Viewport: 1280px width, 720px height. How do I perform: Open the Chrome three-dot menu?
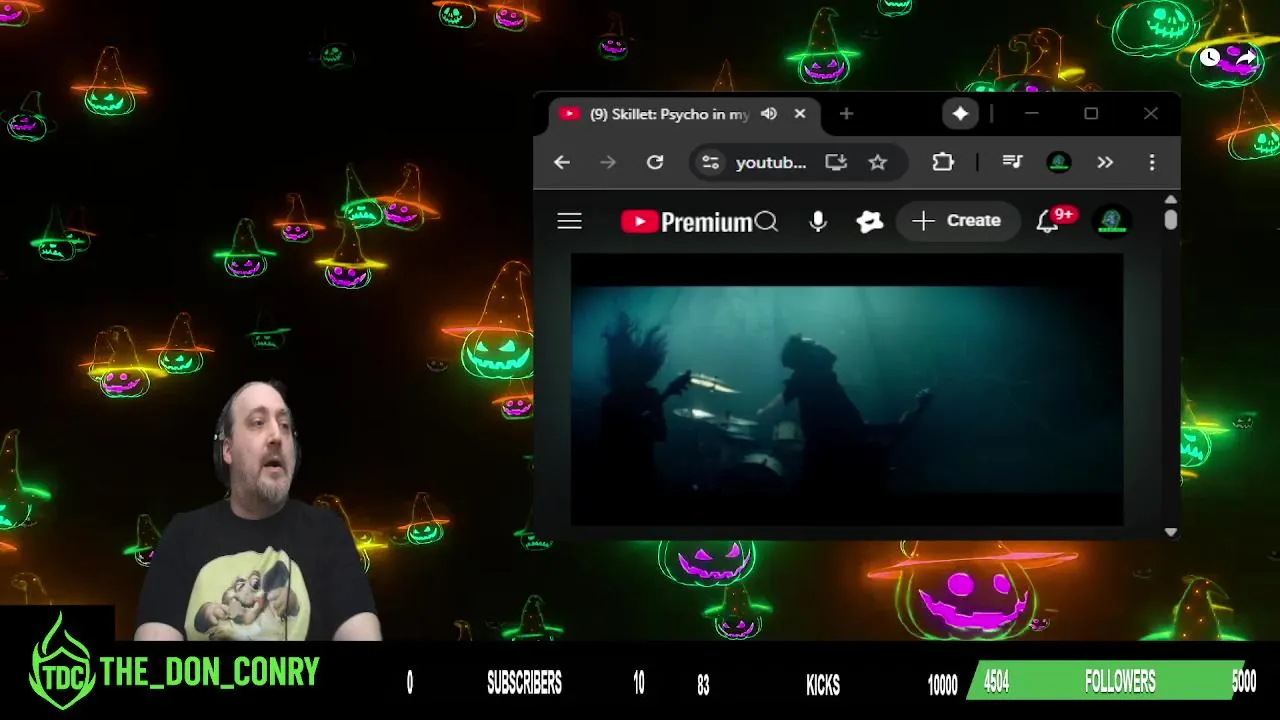click(1152, 162)
